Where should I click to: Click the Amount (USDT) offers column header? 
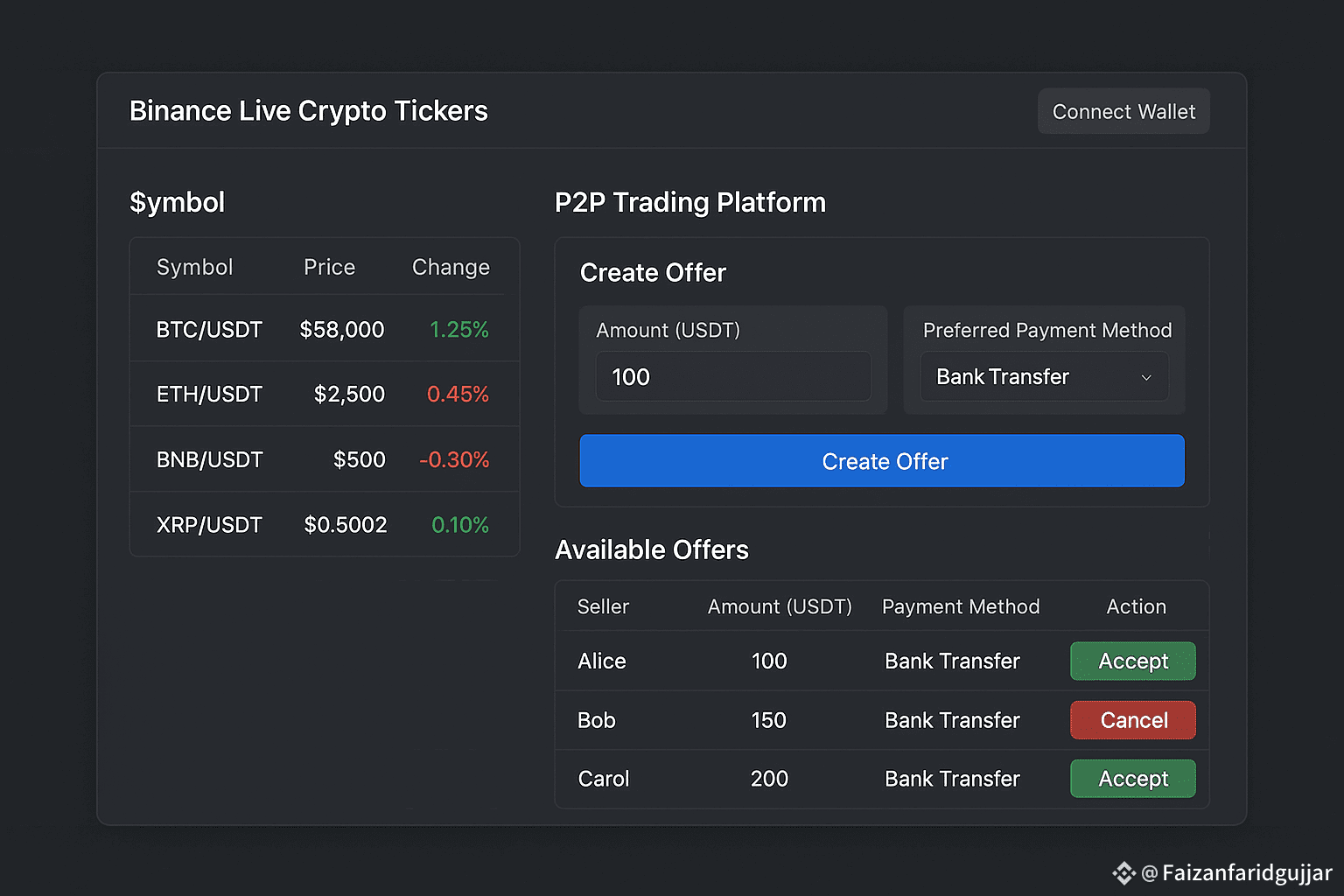pyautogui.click(x=780, y=606)
